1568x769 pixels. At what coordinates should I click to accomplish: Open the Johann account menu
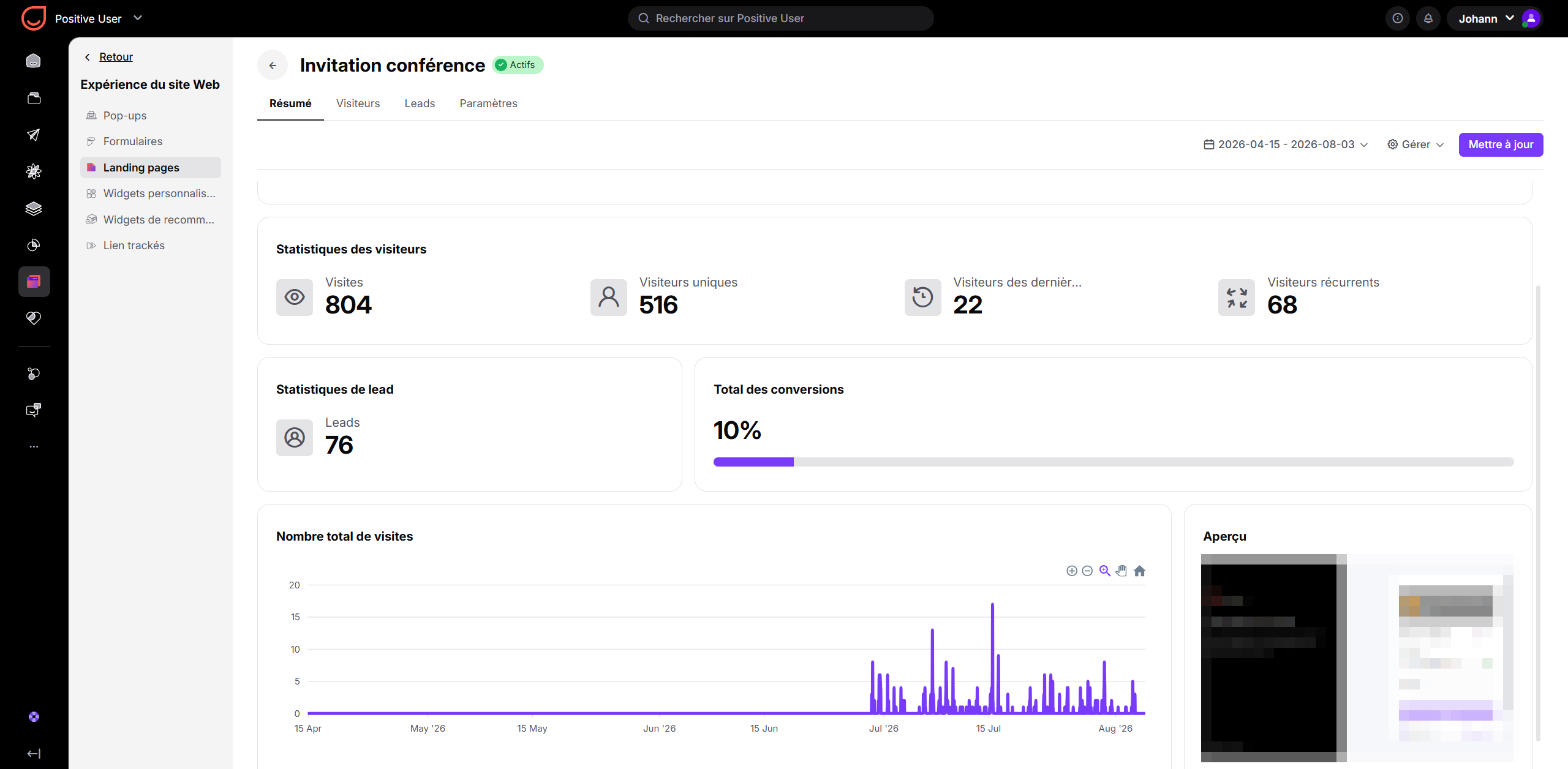pyautogui.click(x=1494, y=18)
